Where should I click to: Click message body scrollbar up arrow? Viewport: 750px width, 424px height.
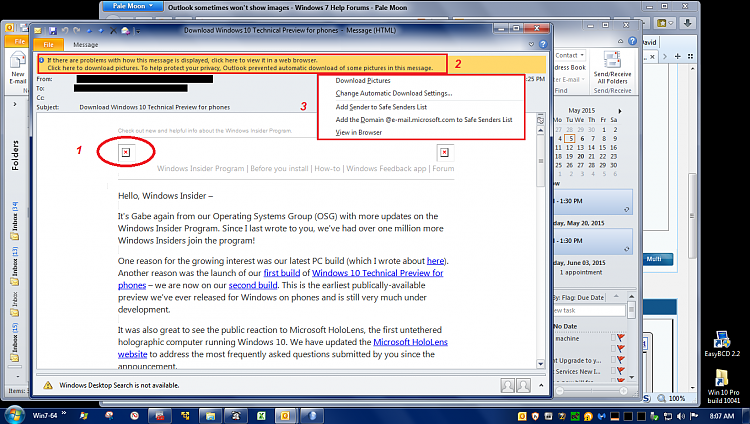pyautogui.click(x=540, y=130)
